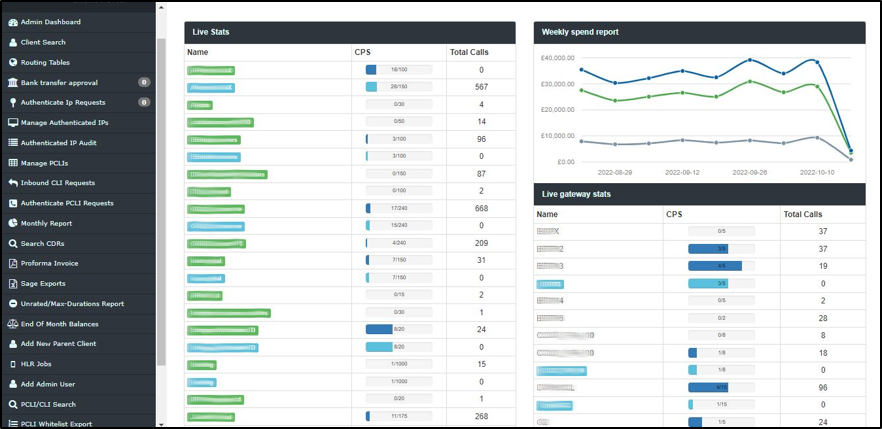Click the Bank transfer approval bank icon

13,82
